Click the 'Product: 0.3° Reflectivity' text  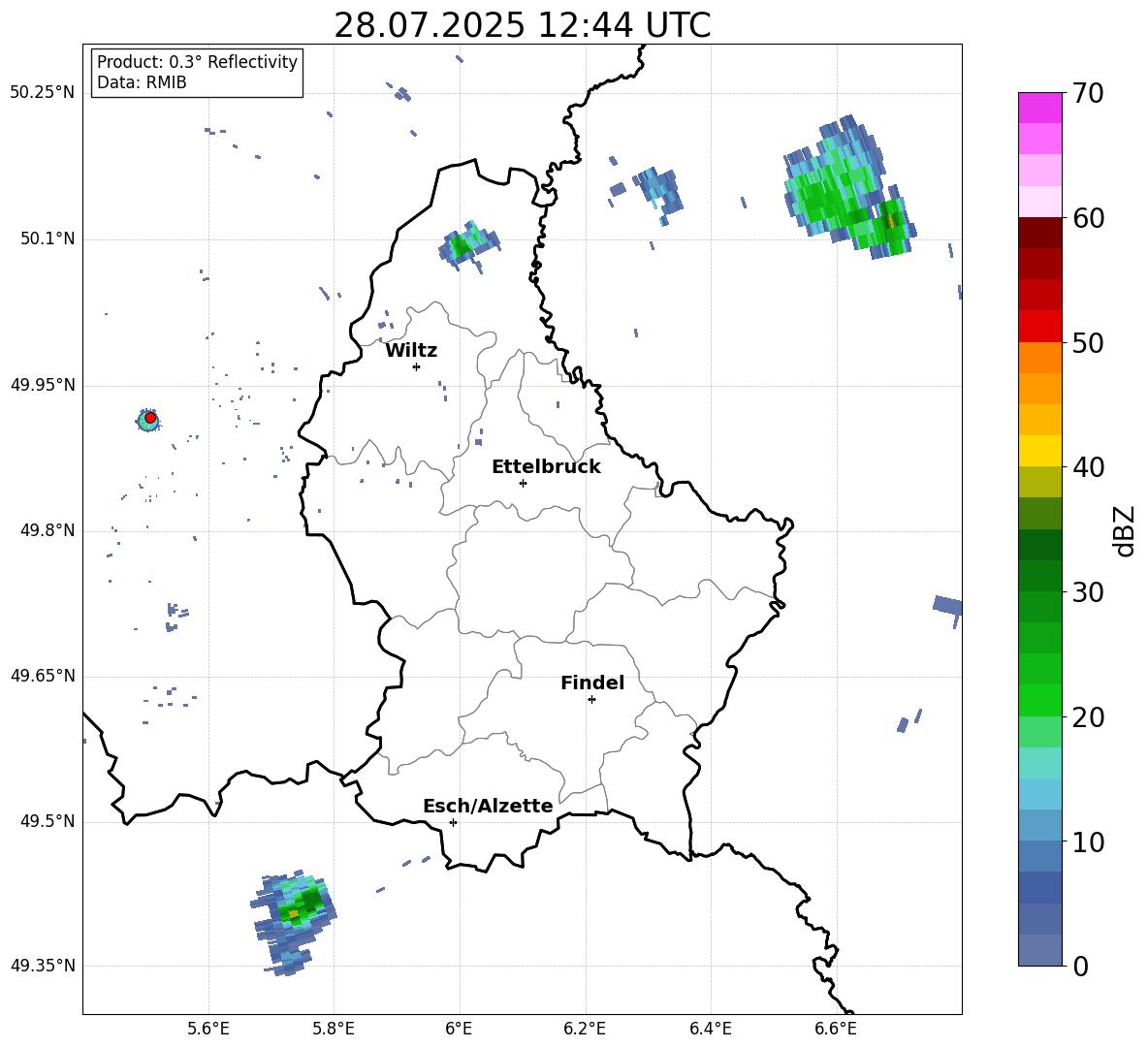point(197,62)
